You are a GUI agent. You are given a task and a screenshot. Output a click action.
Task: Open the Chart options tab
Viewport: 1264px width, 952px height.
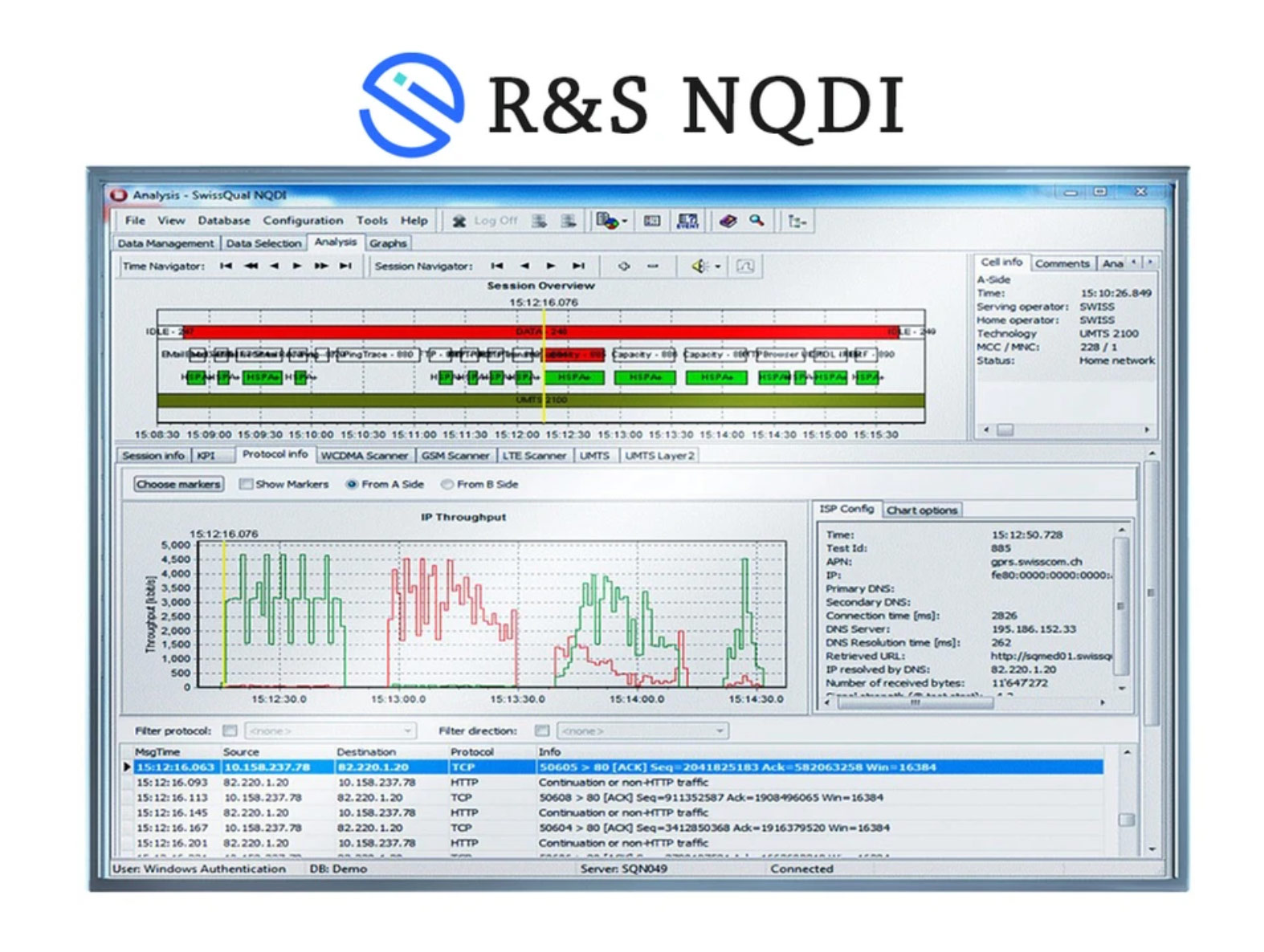tap(921, 510)
